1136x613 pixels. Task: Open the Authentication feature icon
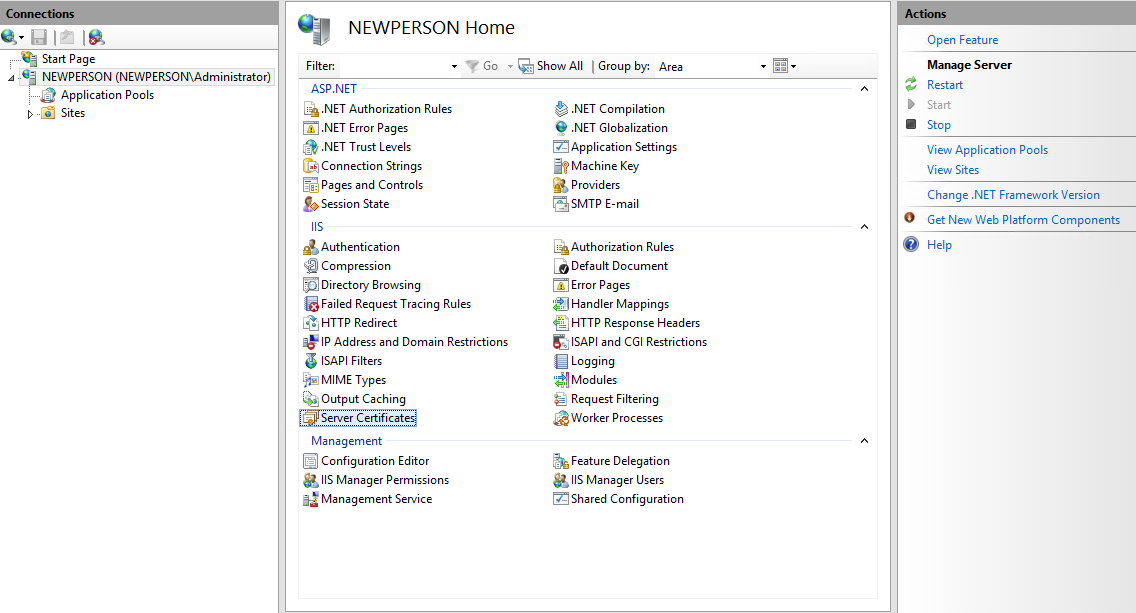[x=359, y=246]
